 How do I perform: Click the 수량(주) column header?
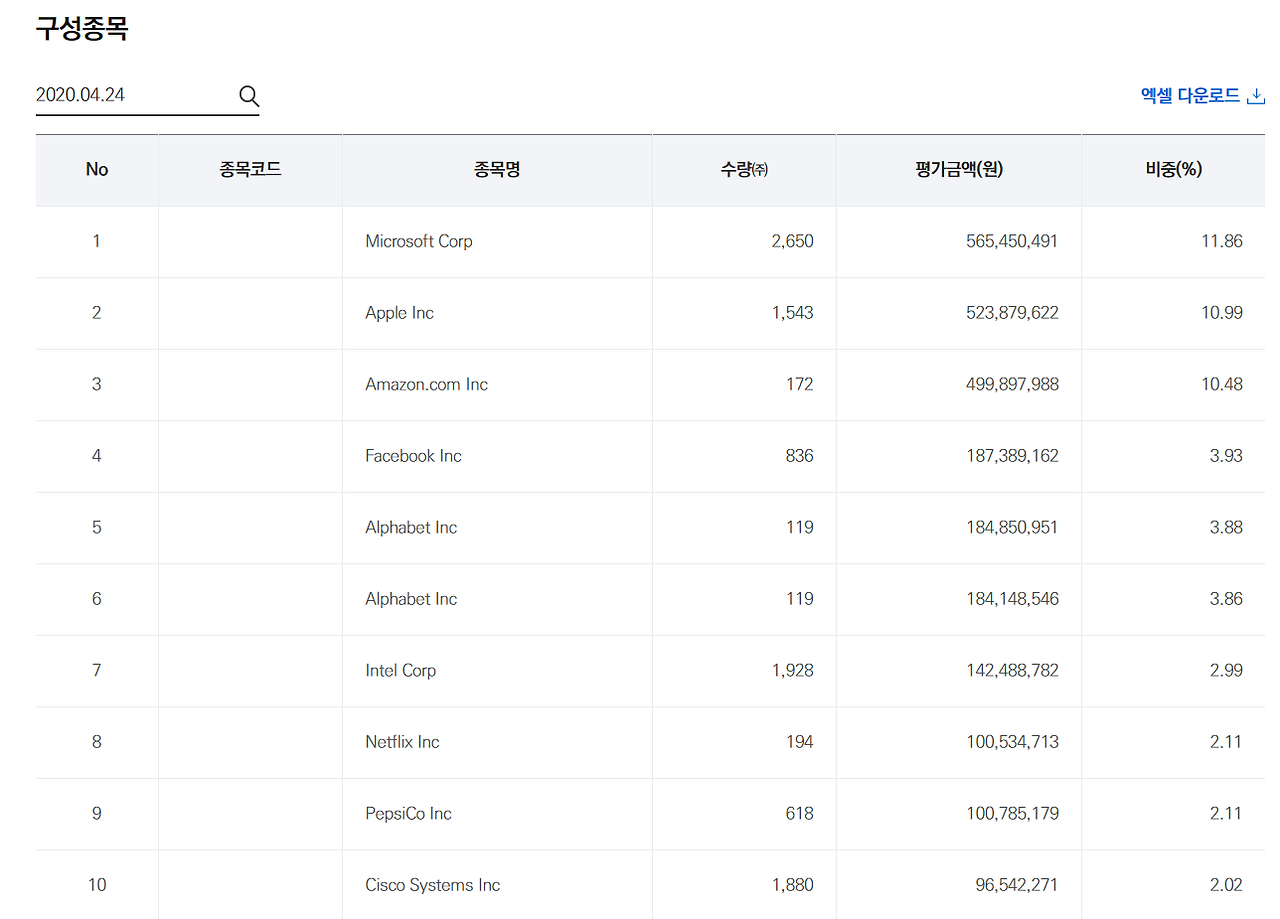point(744,170)
